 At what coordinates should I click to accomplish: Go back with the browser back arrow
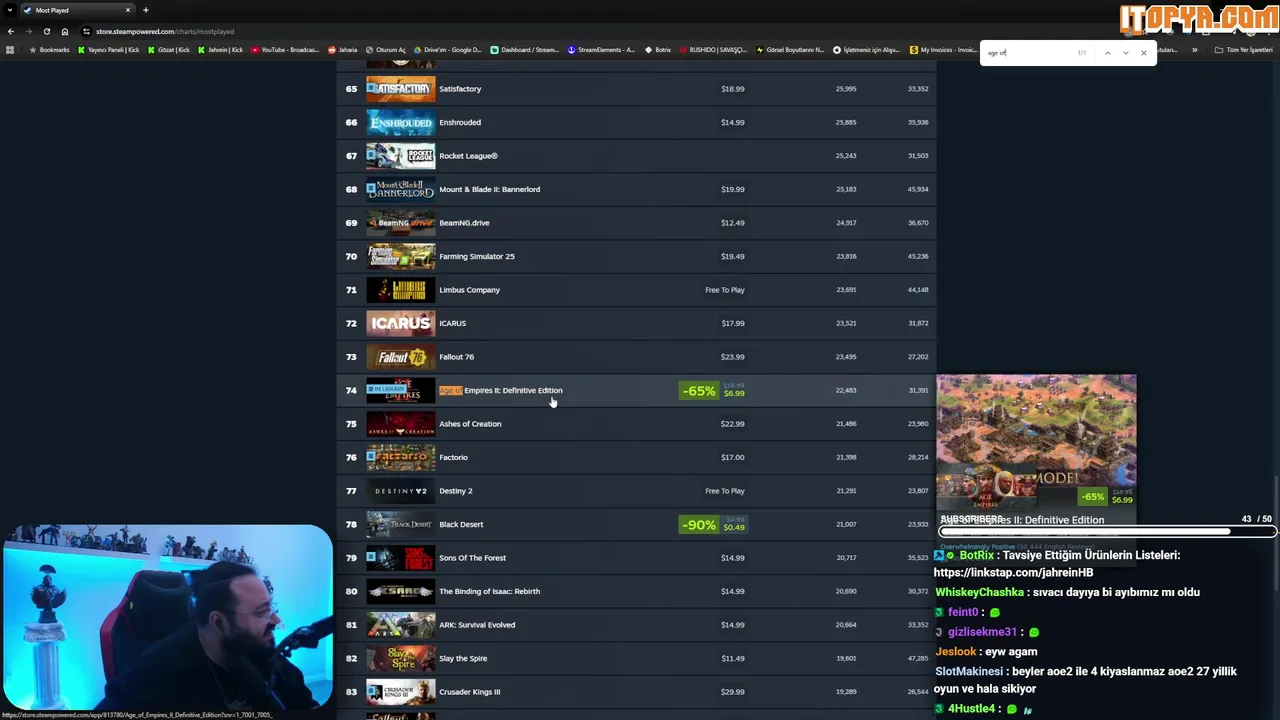[11, 31]
